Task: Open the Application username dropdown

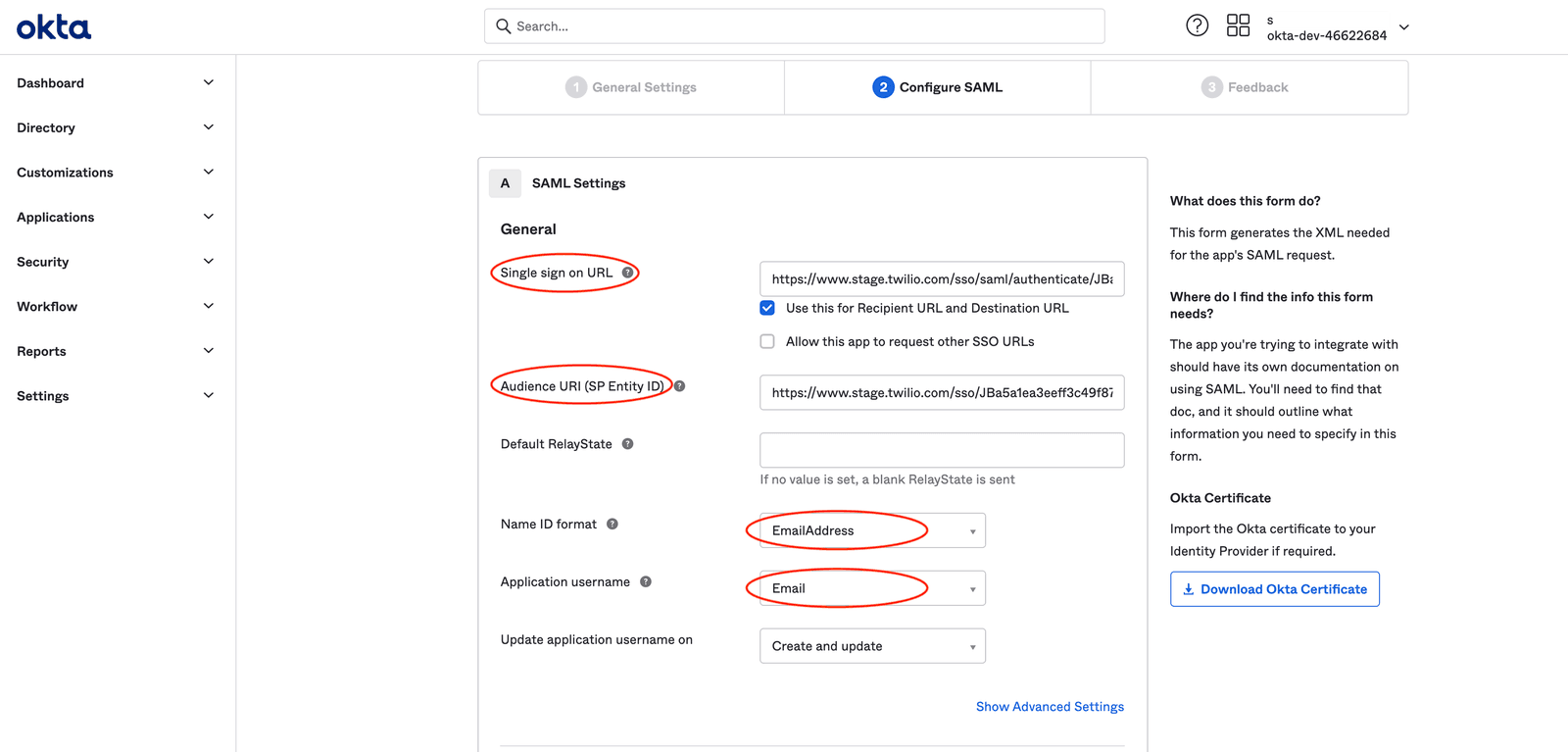Action: click(x=872, y=588)
